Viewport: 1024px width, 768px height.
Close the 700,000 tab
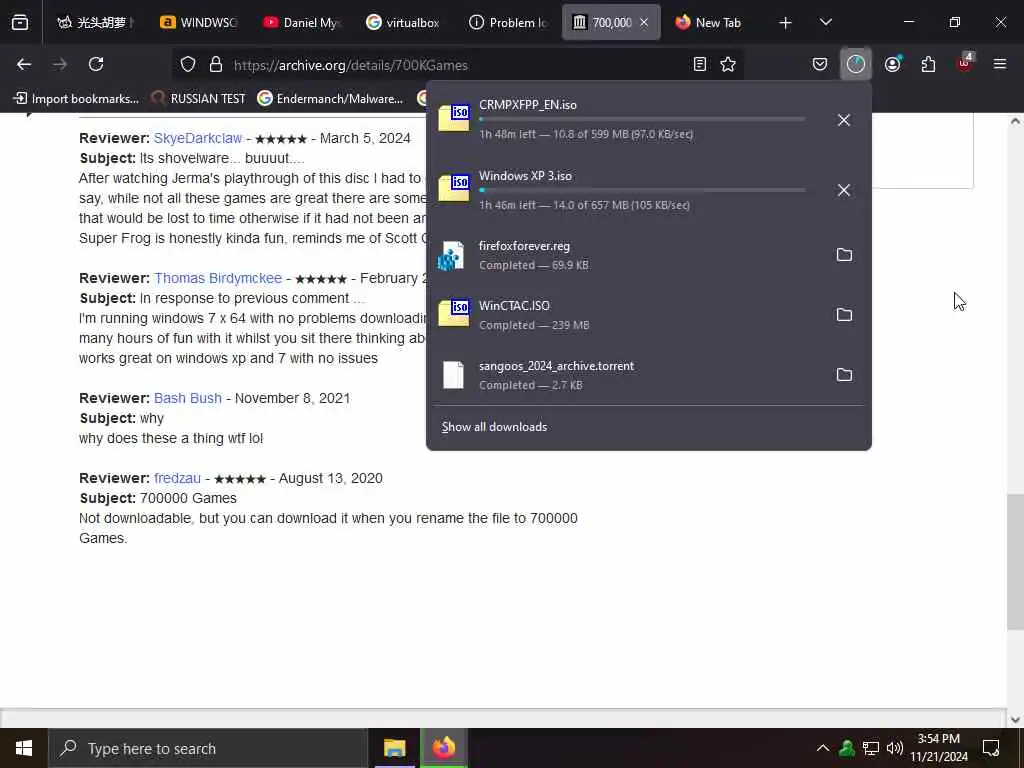pos(644,23)
